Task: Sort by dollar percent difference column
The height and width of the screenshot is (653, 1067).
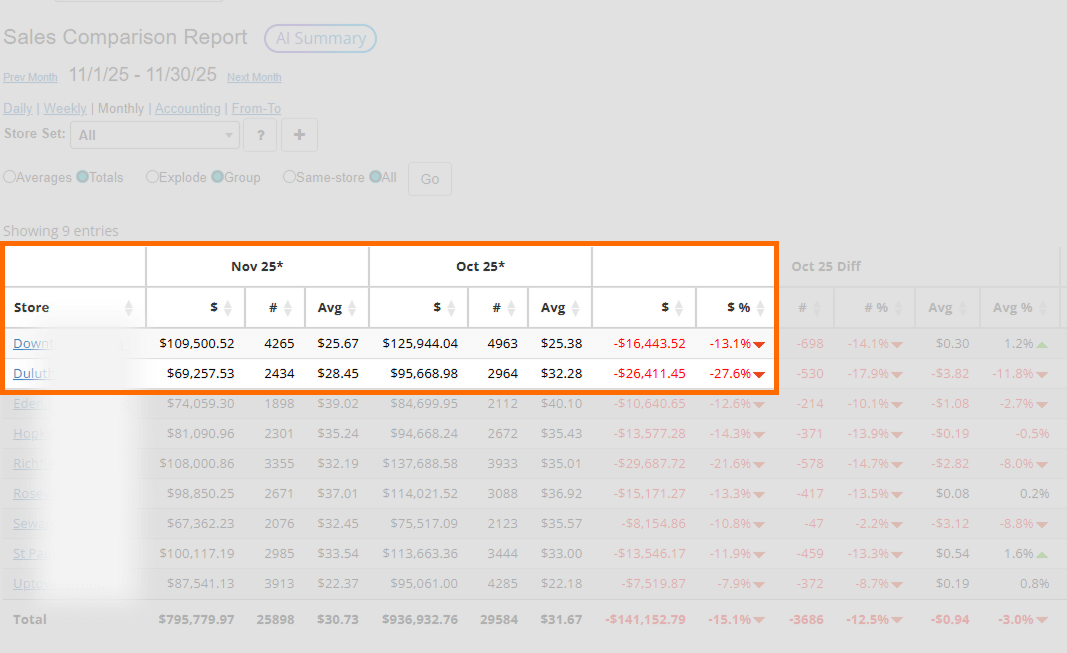Action: [761, 308]
